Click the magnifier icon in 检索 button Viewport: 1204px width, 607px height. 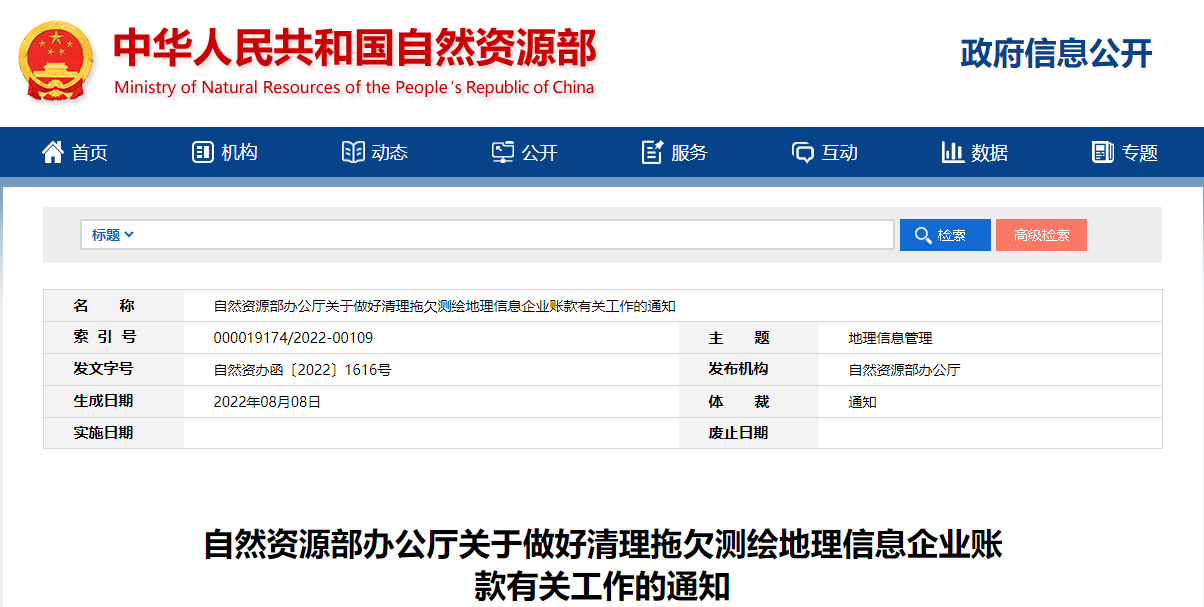(922, 235)
